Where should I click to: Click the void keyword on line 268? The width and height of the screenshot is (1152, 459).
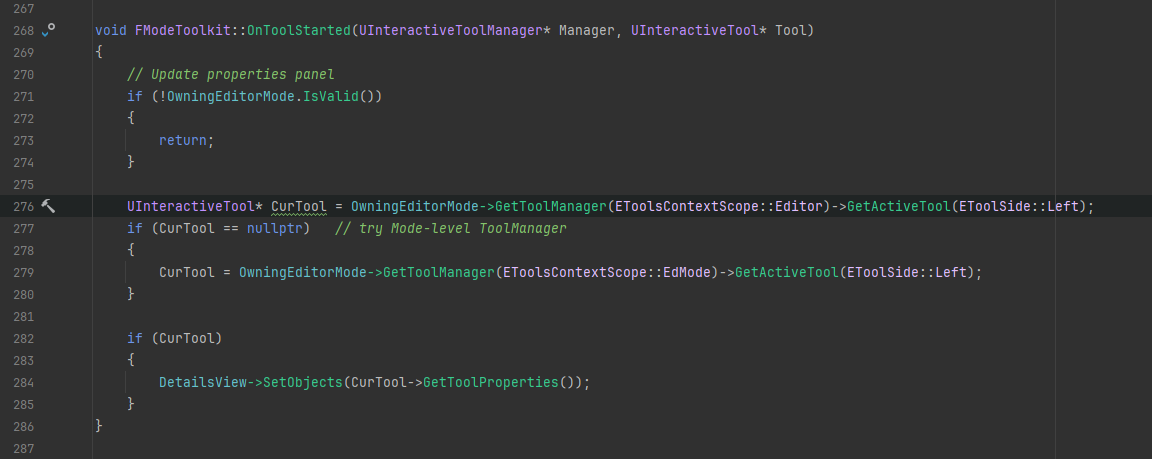(110, 31)
